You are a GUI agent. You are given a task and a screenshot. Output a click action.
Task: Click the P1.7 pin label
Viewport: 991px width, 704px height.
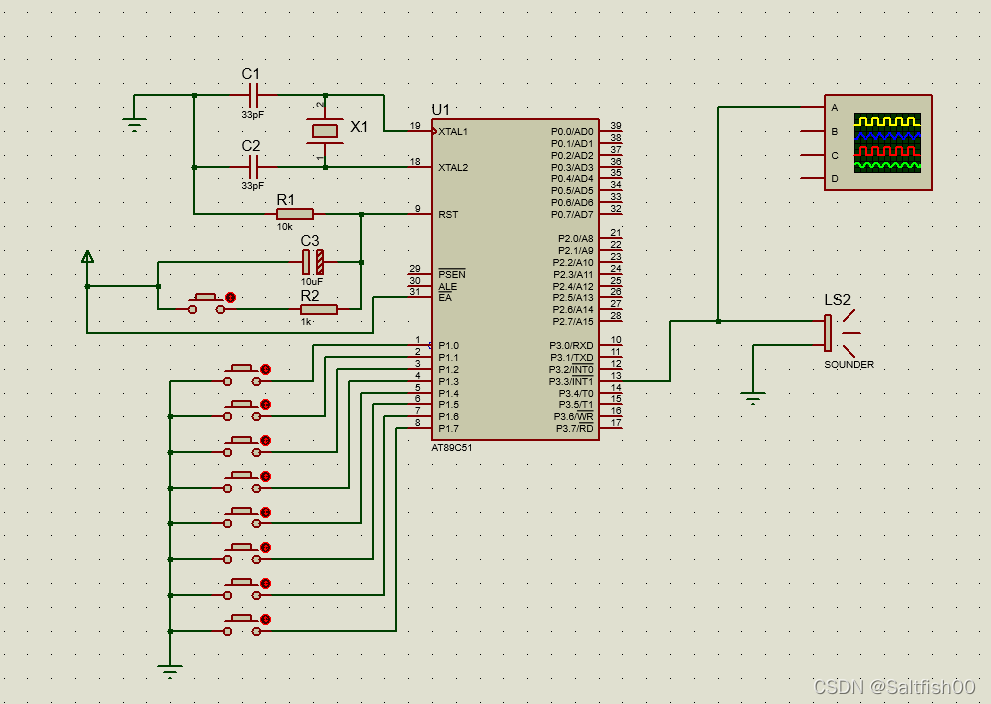(449, 429)
